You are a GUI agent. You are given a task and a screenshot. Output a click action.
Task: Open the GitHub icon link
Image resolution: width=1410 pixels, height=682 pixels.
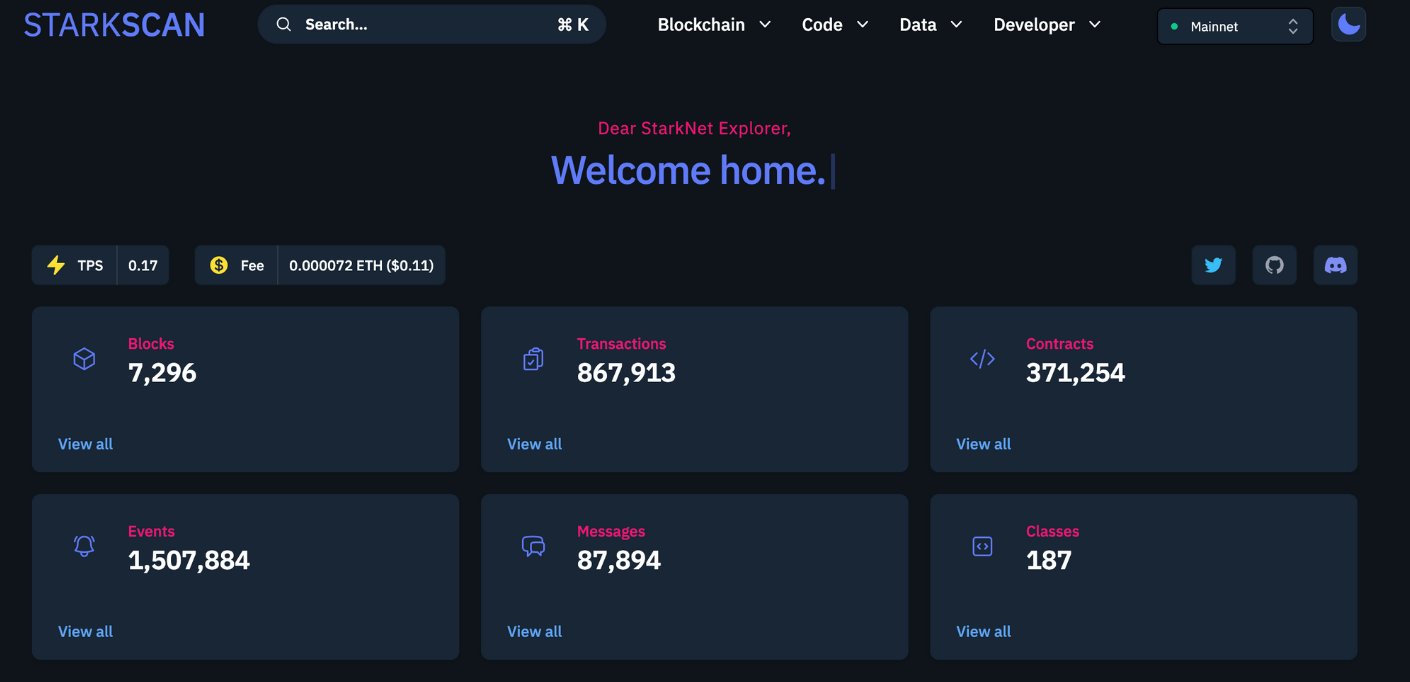click(1274, 265)
